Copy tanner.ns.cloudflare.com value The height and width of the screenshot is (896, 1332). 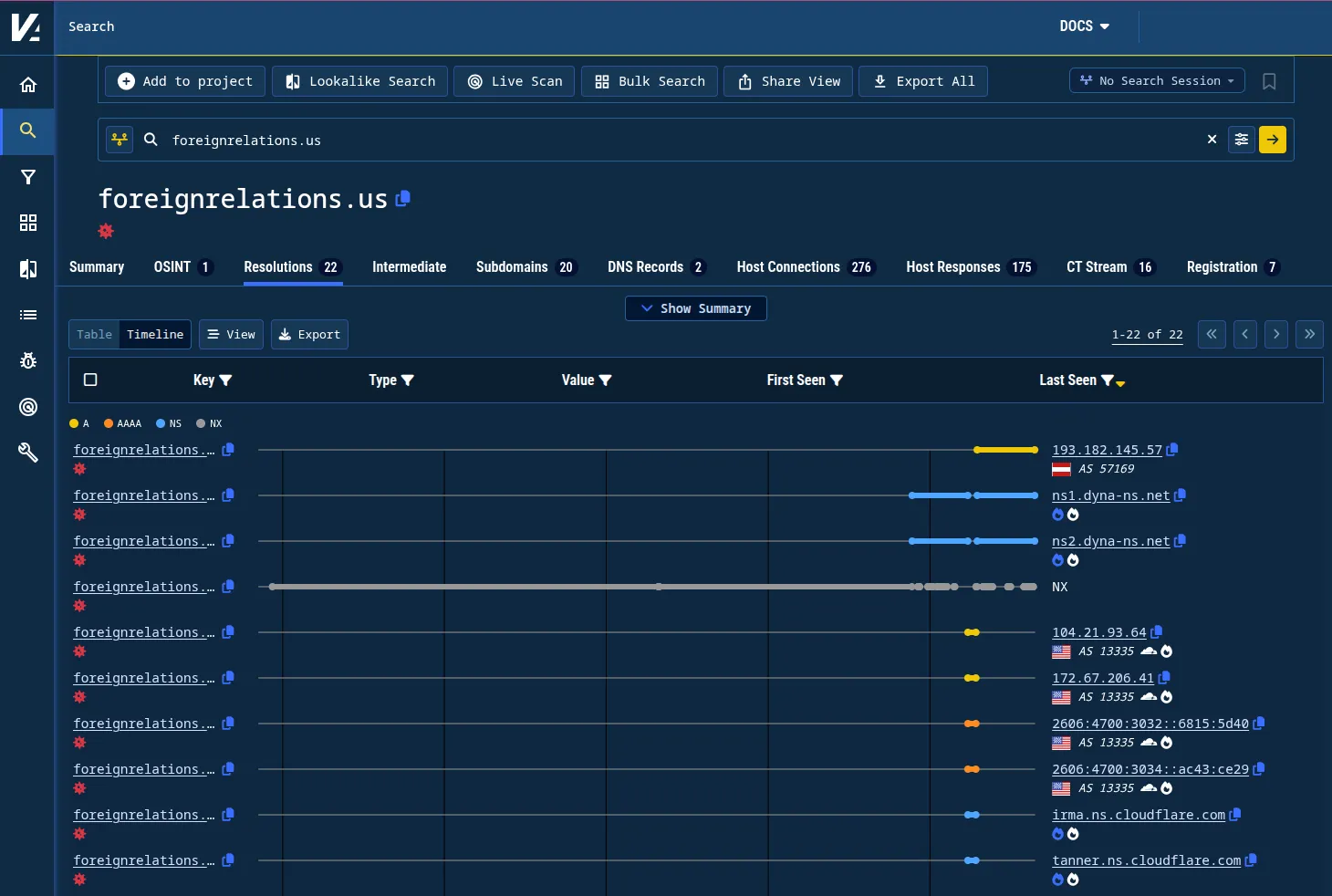click(1251, 860)
